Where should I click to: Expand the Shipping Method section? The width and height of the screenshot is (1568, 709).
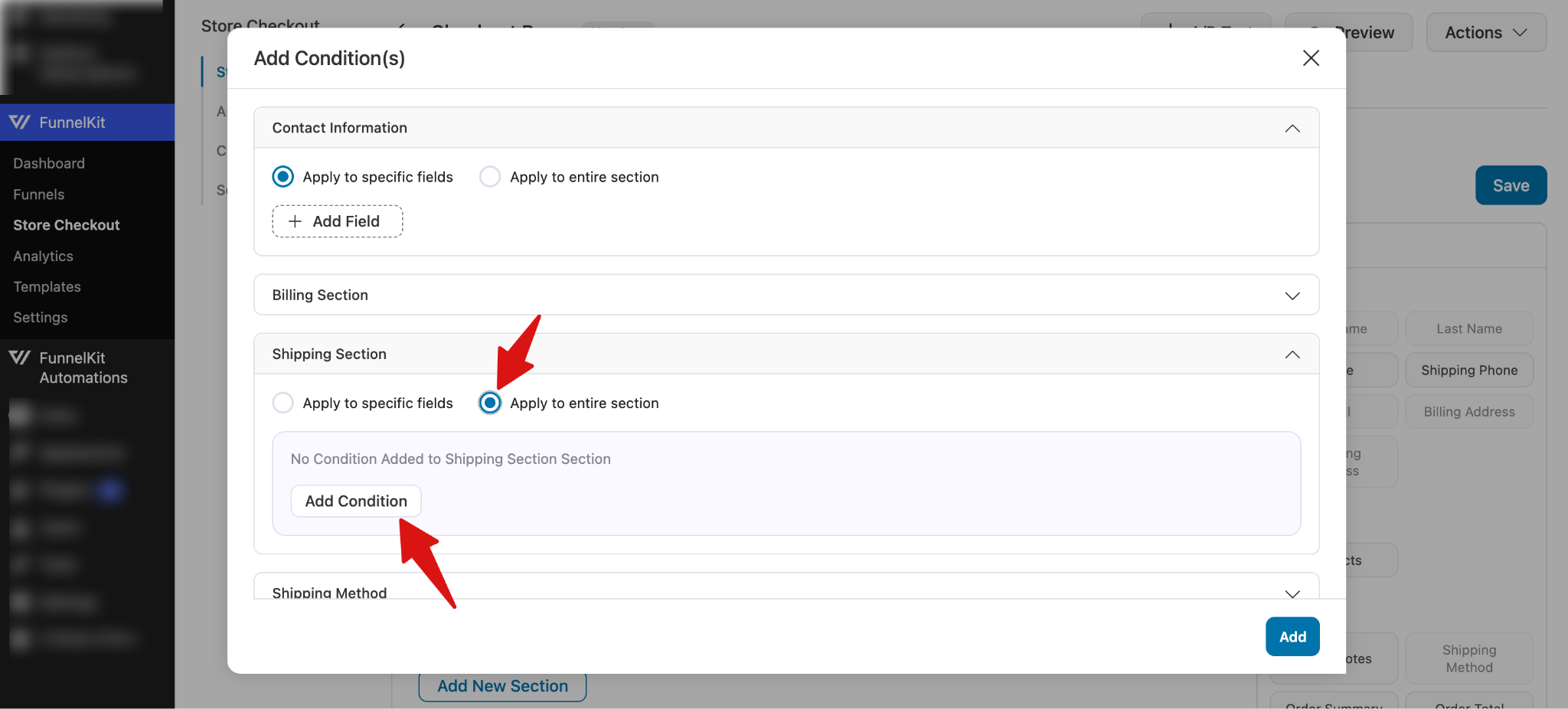pyautogui.click(x=1293, y=593)
